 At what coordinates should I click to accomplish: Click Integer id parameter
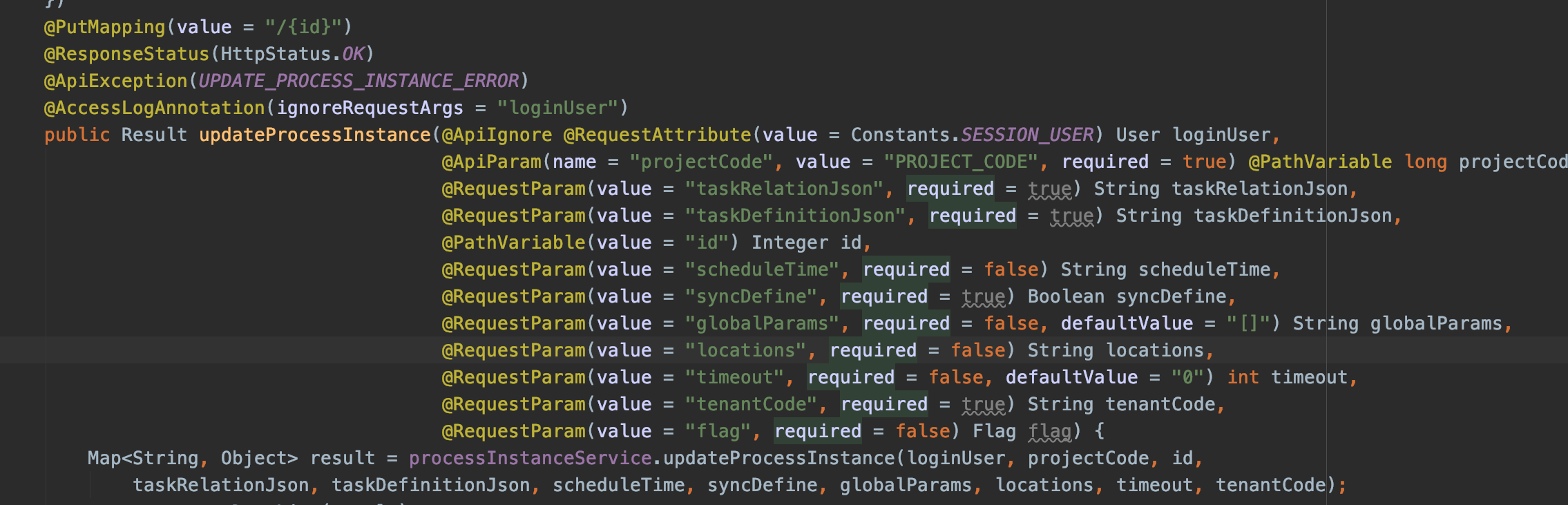(x=807, y=242)
